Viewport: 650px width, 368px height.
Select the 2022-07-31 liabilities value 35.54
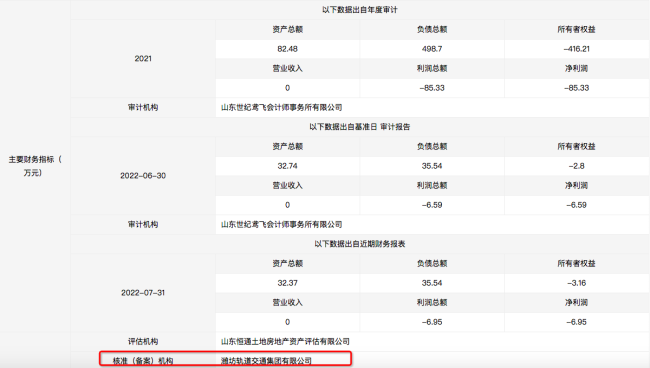pos(432,283)
